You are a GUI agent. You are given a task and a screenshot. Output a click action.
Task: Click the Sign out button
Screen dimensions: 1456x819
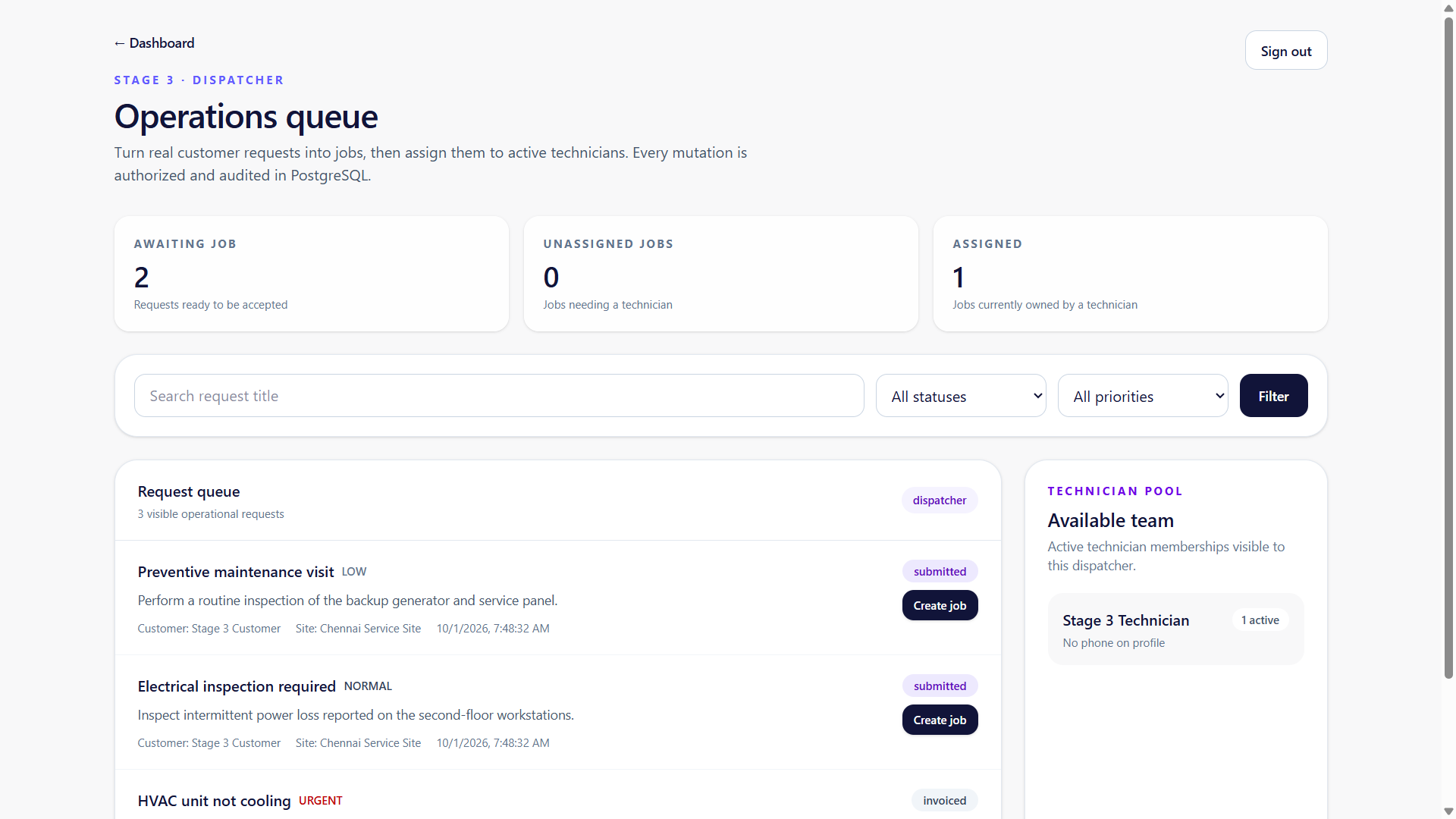pyautogui.click(x=1286, y=51)
